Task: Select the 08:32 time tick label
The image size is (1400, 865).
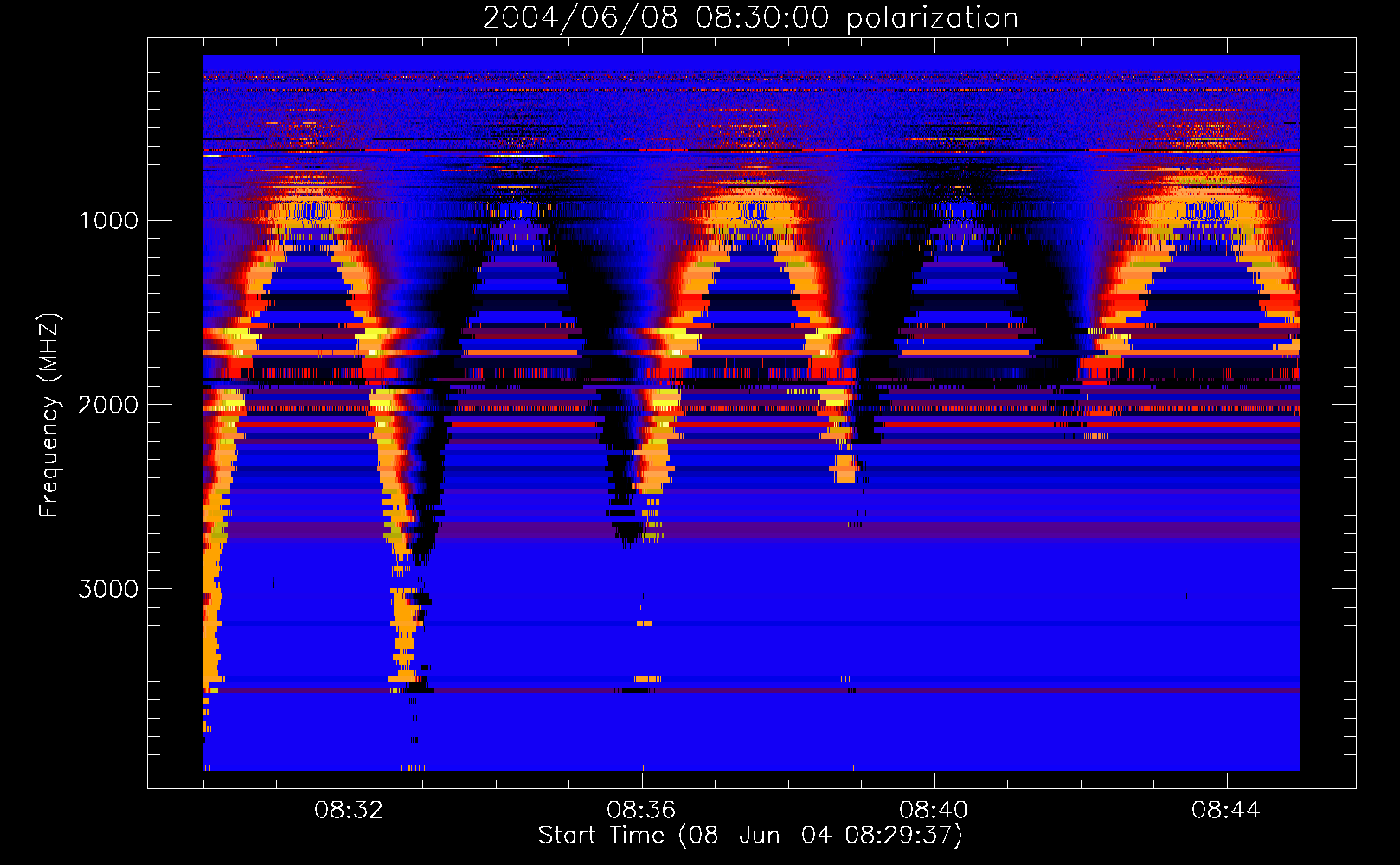Action: (350, 811)
